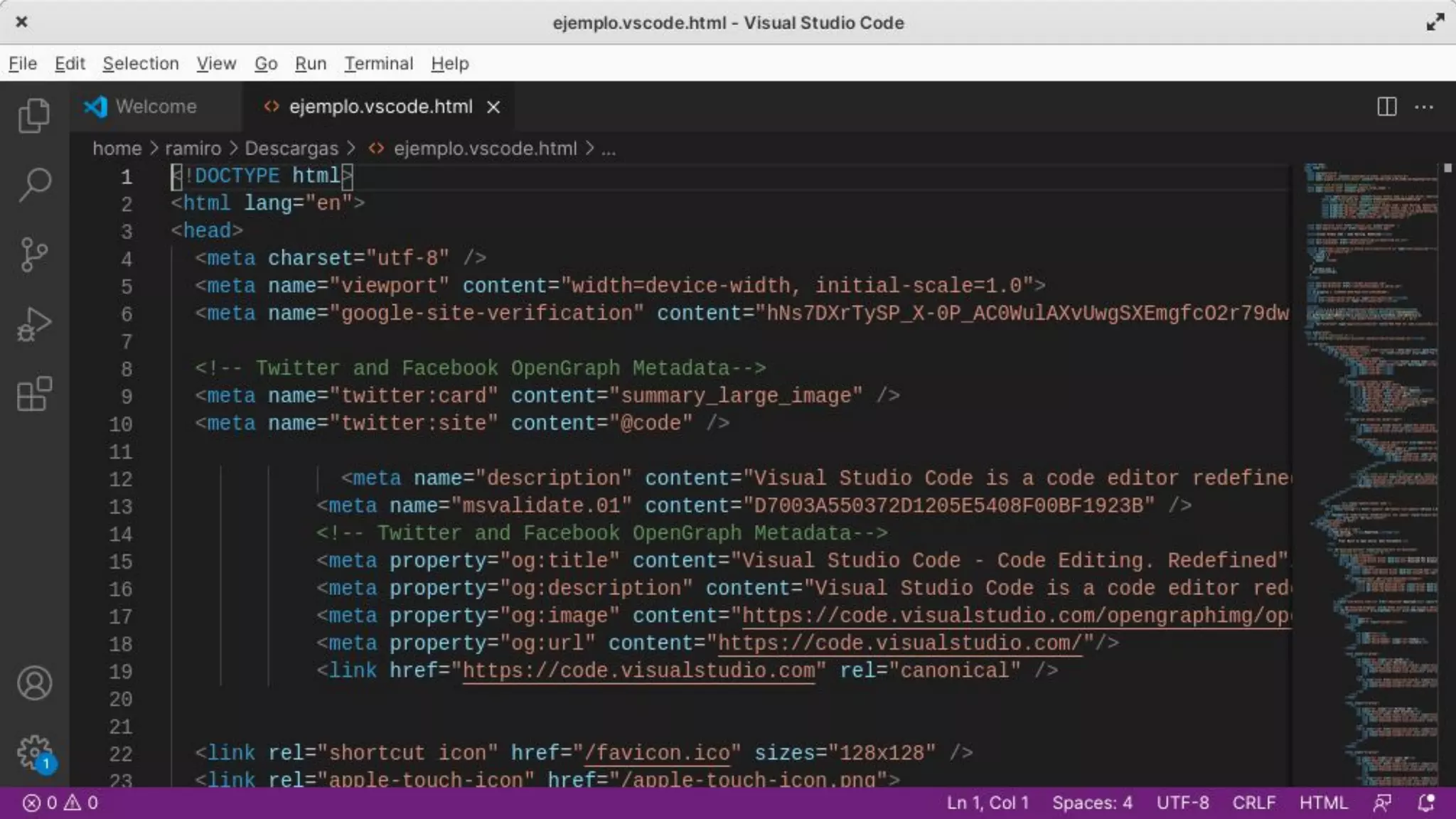Viewport: 1456px width, 819px height.
Task: Click the Spaces: 4 indentation setting
Action: (1092, 803)
